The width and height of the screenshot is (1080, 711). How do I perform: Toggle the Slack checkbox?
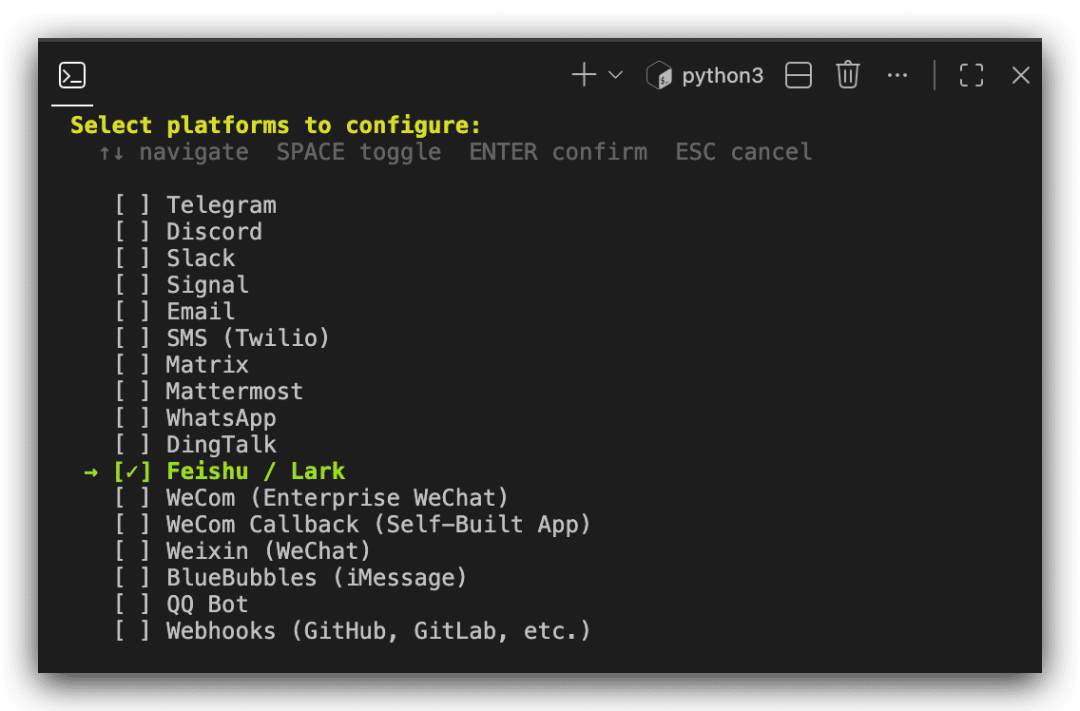132,258
